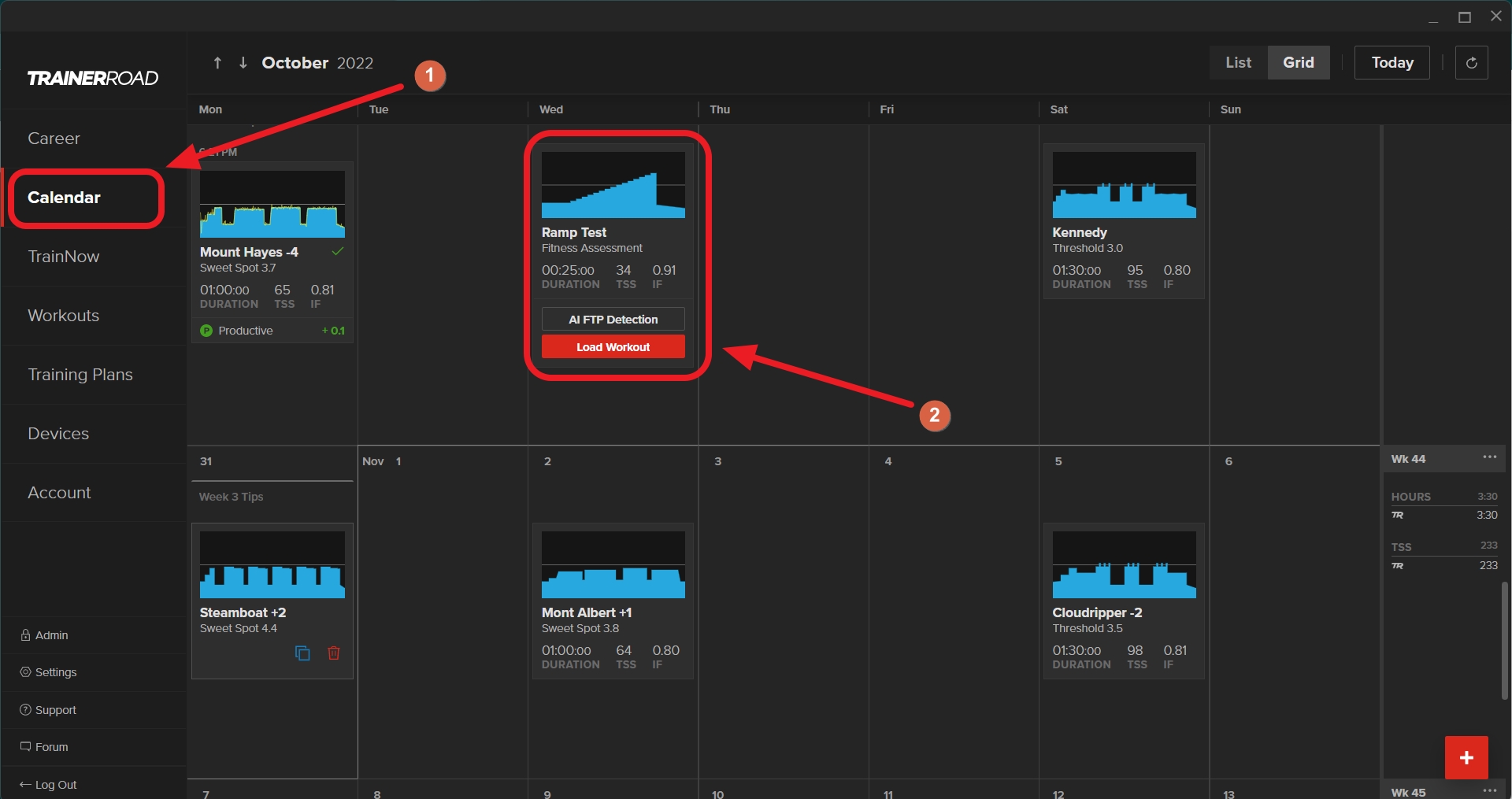Image resolution: width=1512 pixels, height=799 pixels.
Task: Click AI FTP Detection button
Action: [613, 319]
